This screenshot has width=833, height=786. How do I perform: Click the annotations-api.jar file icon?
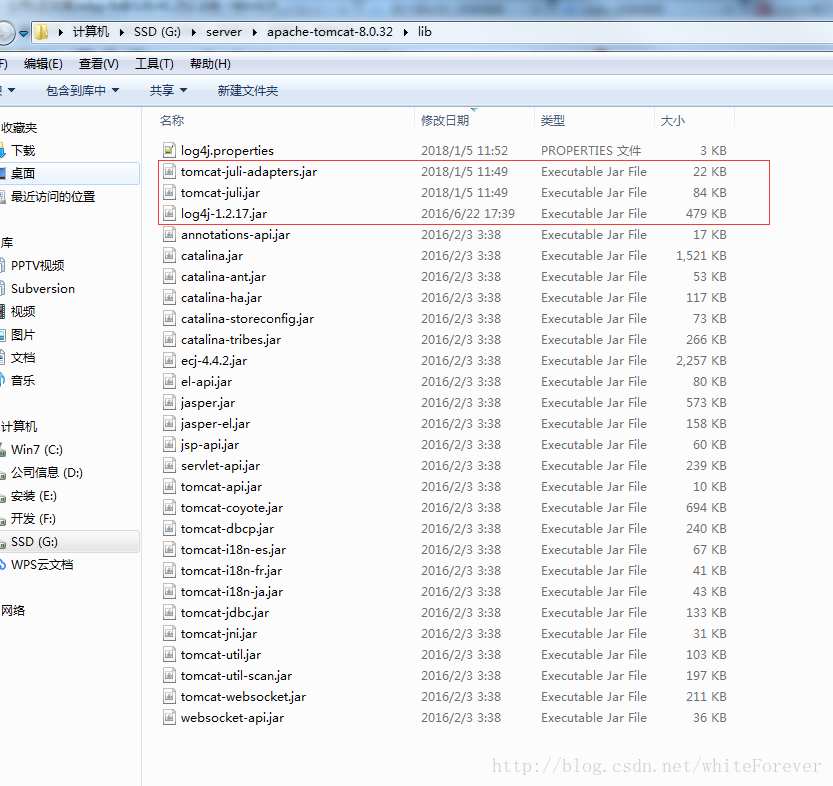(169, 234)
